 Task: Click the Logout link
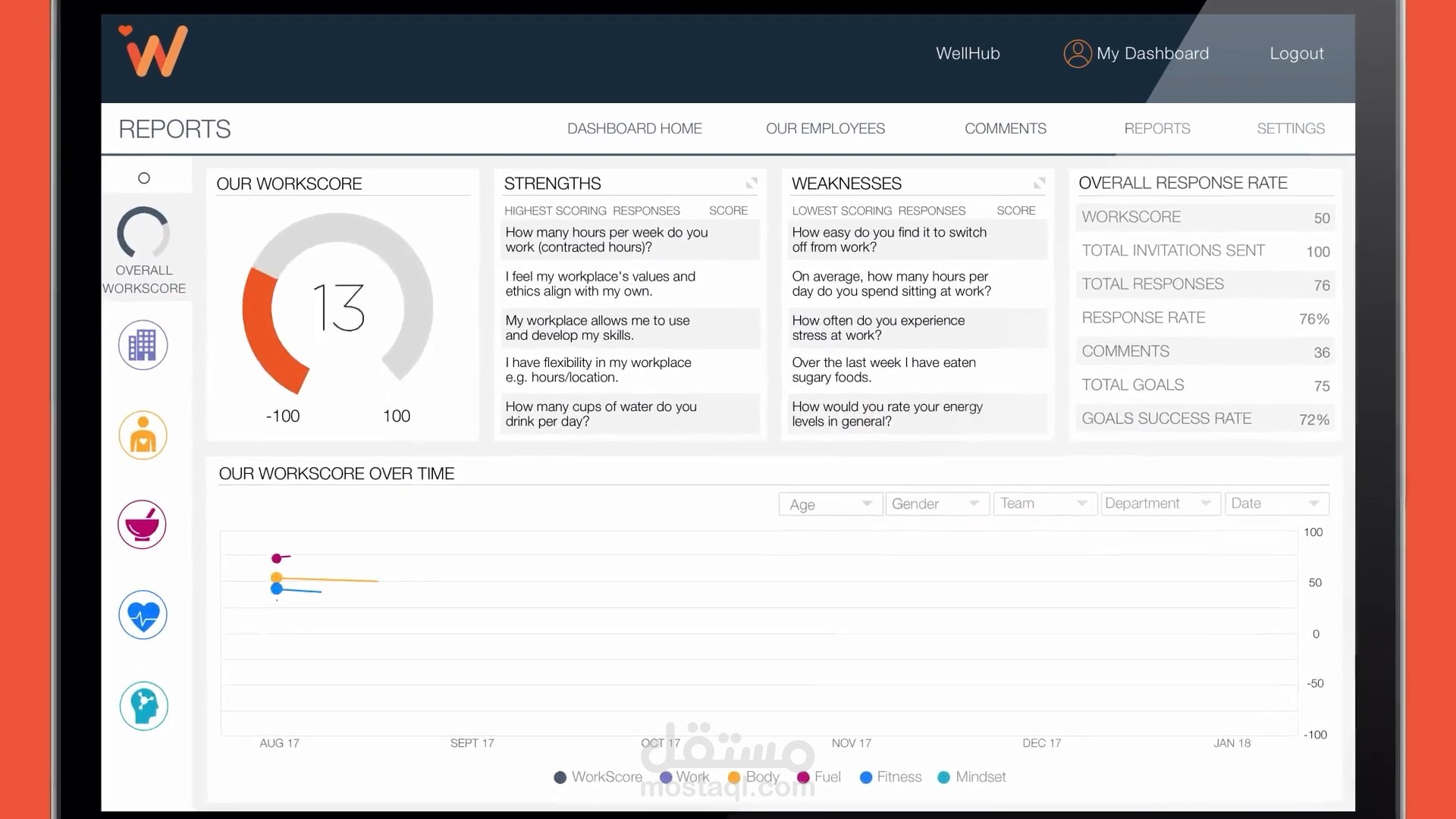(1296, 54)
